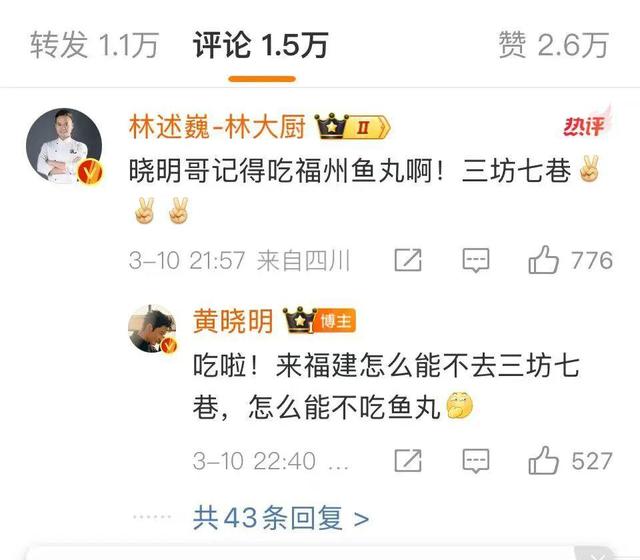Open 黄晓明 profile via username

(233, 321)
